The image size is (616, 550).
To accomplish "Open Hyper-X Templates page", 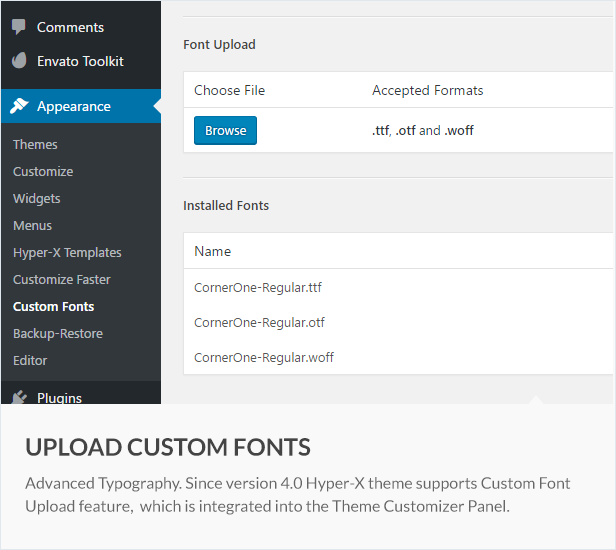I will (67, 253).
